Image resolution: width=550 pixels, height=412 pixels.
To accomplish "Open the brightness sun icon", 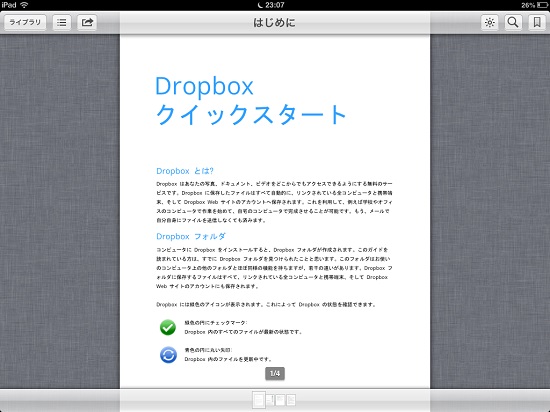I will coord(489,22).
